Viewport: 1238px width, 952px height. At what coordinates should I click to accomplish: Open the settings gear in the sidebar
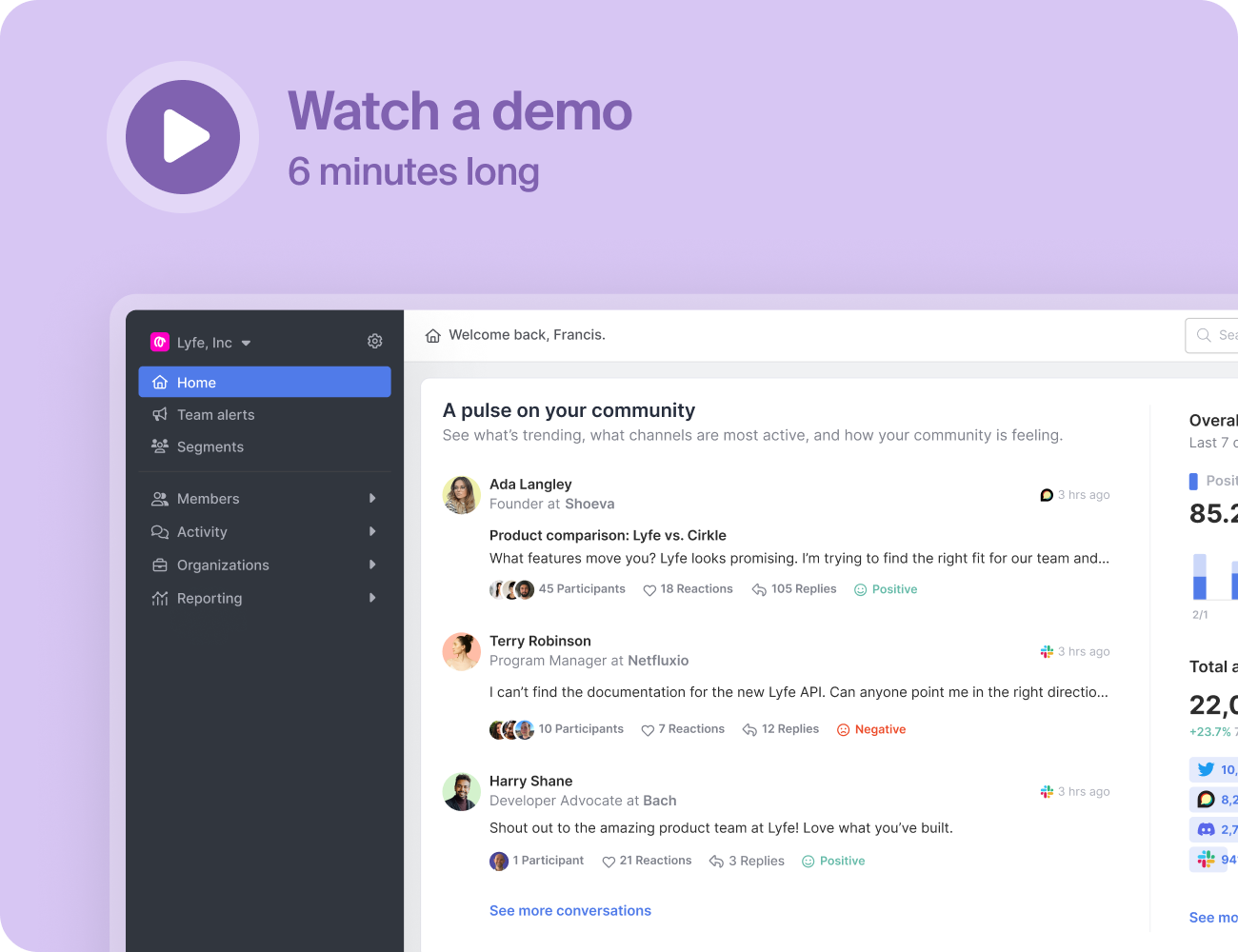pos(374,341)
